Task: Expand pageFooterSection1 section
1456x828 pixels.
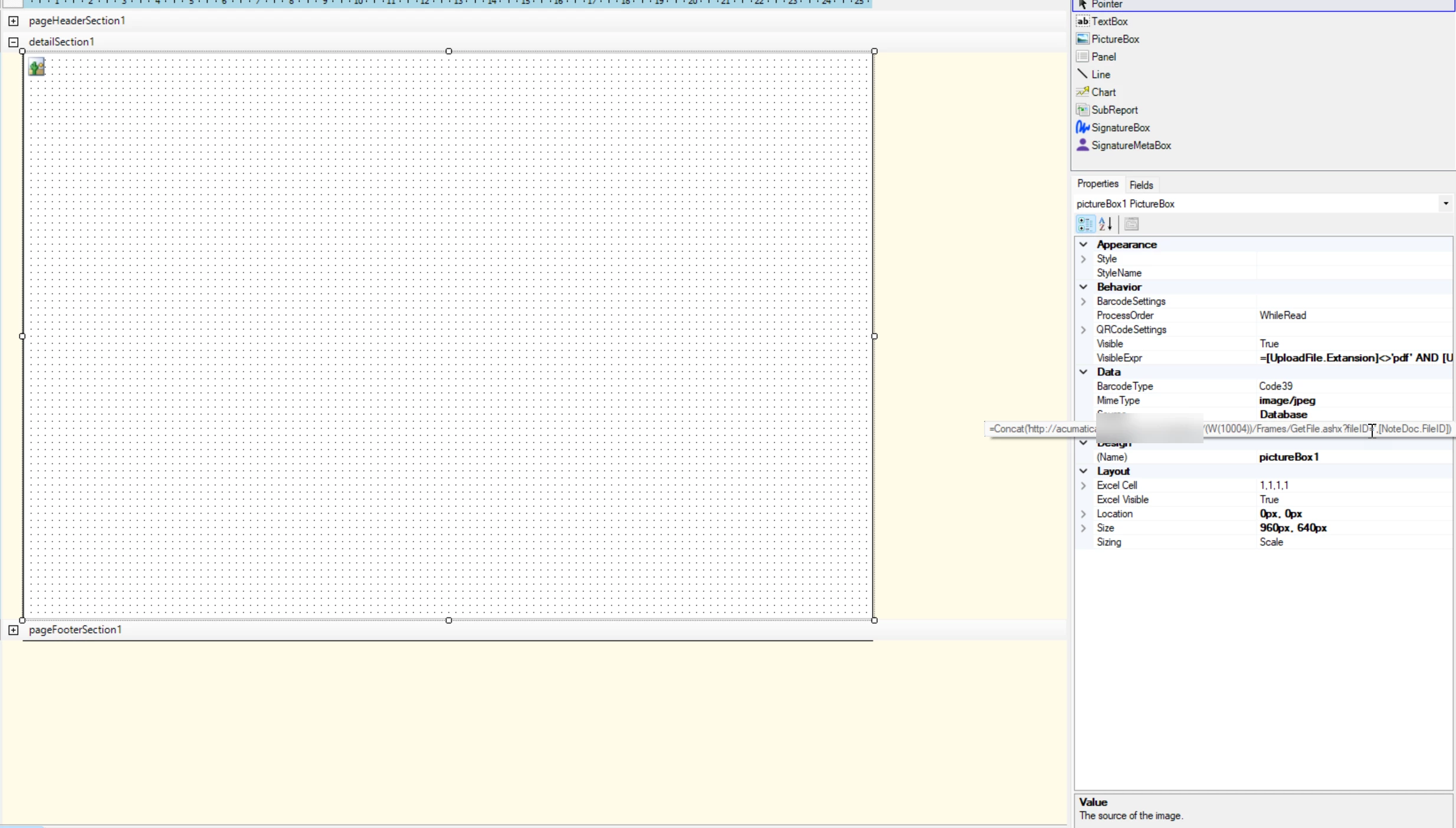Action: point(13,630)
